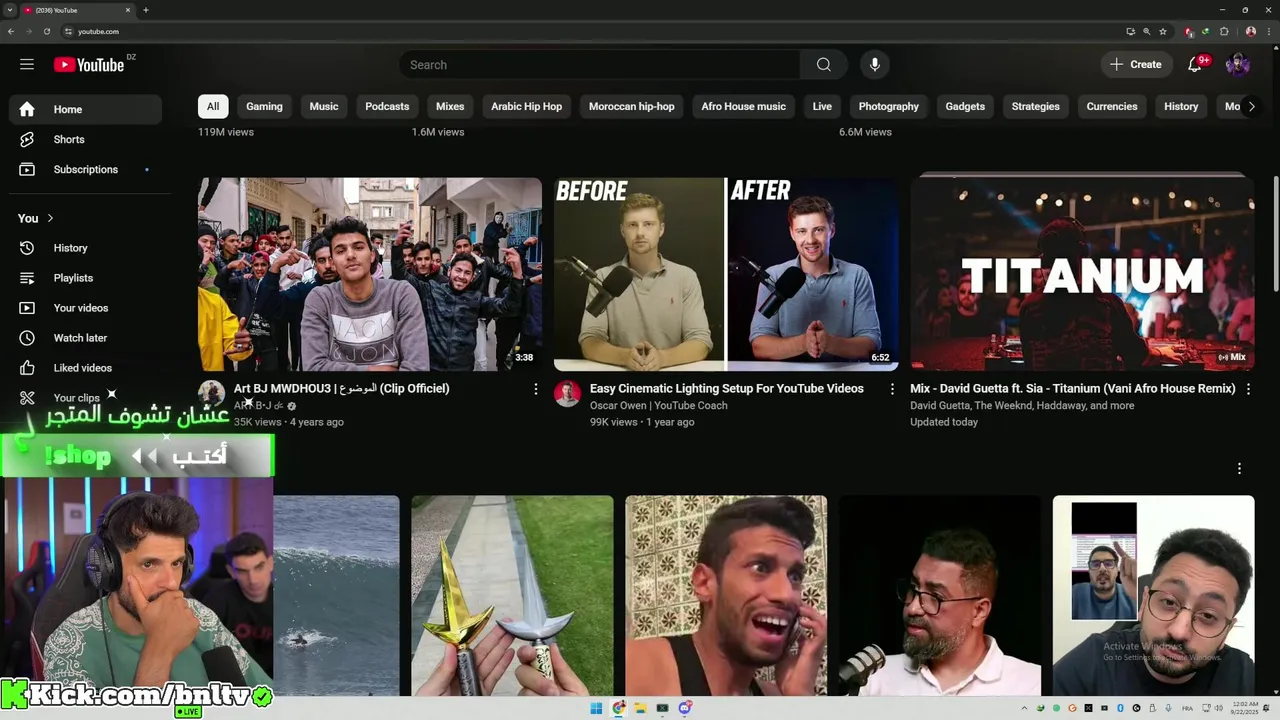Open Oscar Owen | YouTube Coach channel
This screenshot has height=720, width=1280.
pos(659,405)
